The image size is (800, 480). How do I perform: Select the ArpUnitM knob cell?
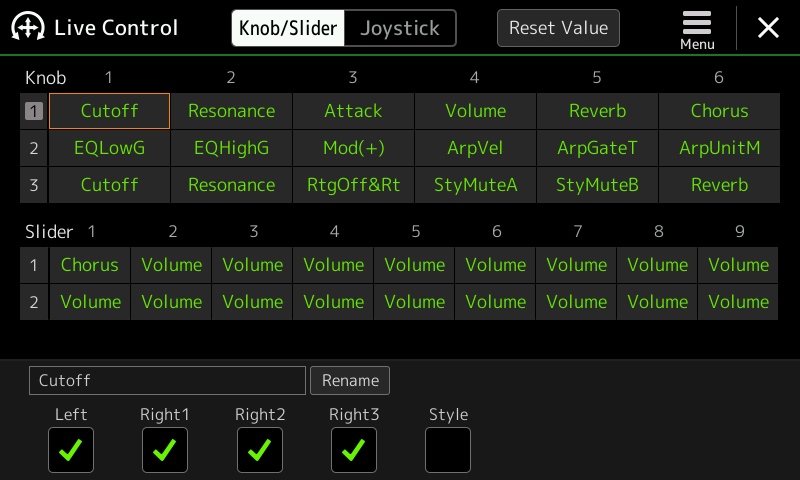pyautogui.click(x=719, y=148)
